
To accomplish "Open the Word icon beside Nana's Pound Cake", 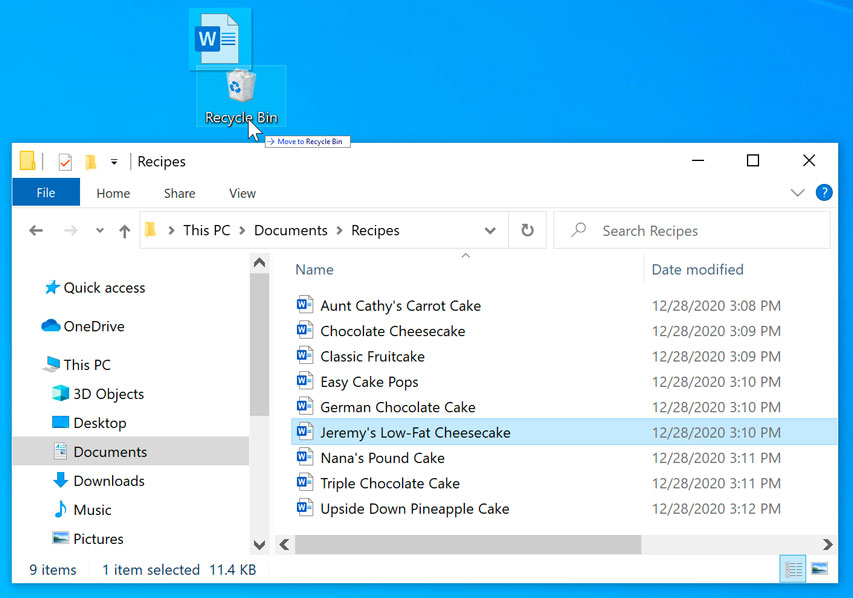I will pos(304,457).
